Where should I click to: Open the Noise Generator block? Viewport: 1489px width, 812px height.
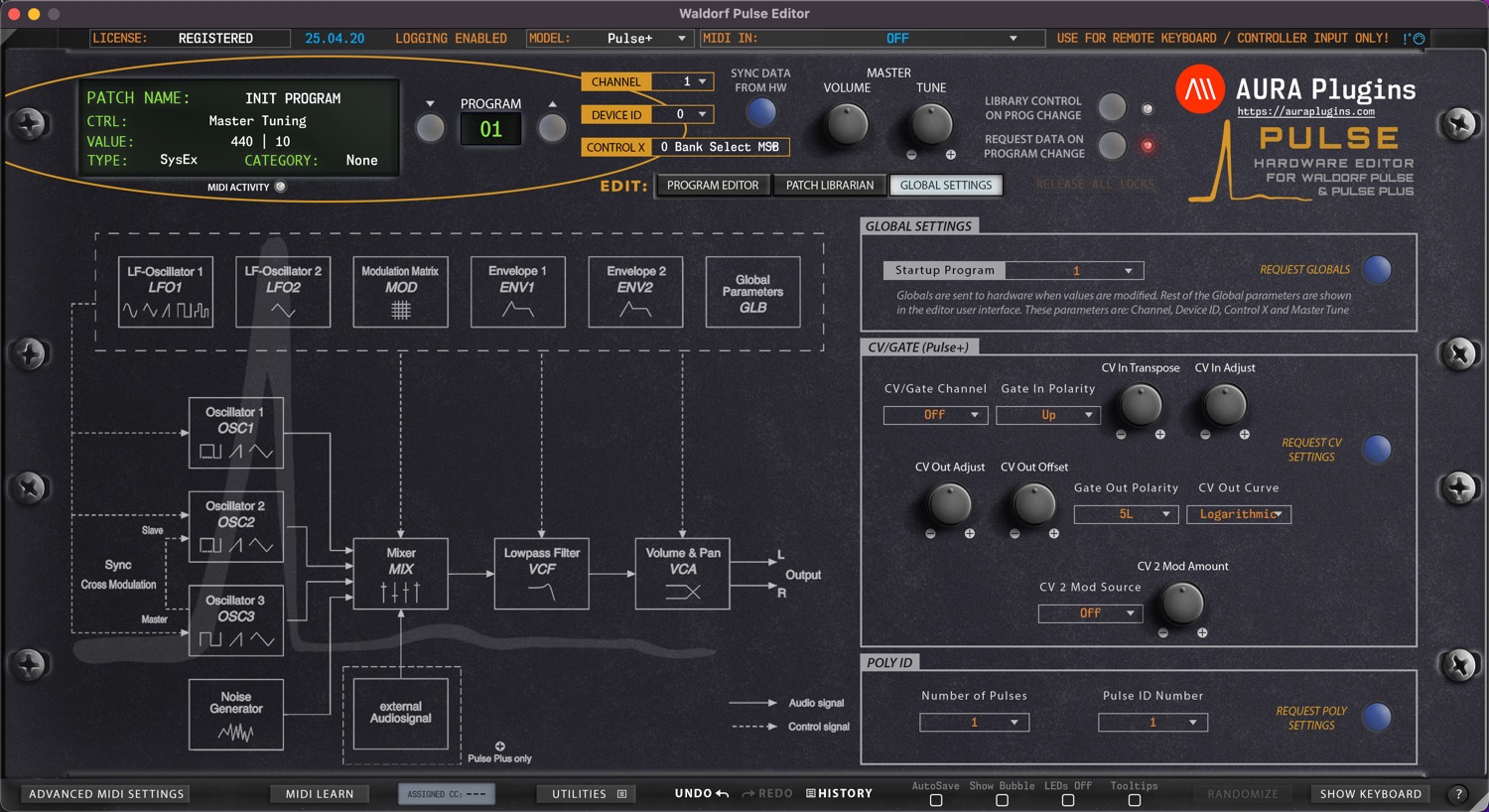click(x=236, y=715)
